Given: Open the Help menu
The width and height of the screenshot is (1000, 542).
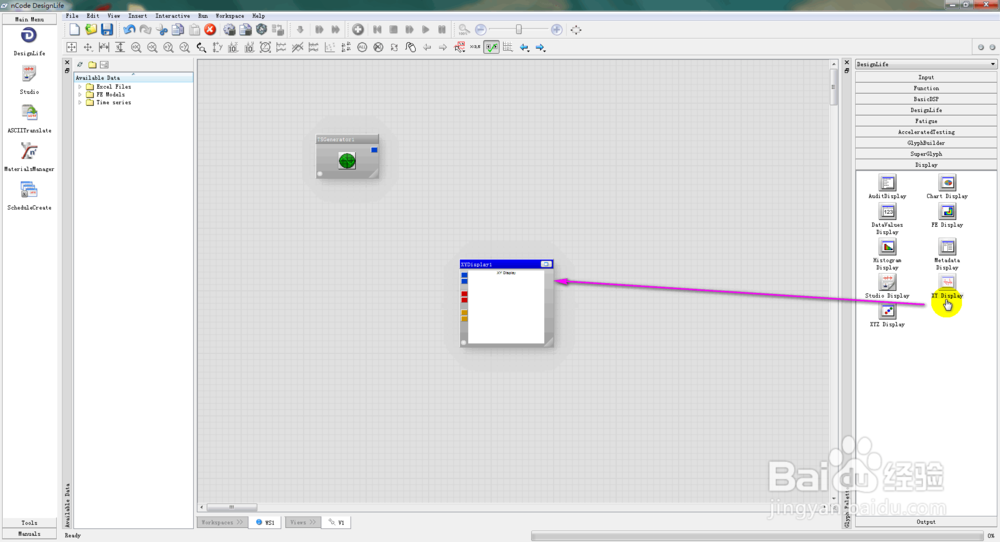Looking at the screenshot, I should 258,16.
